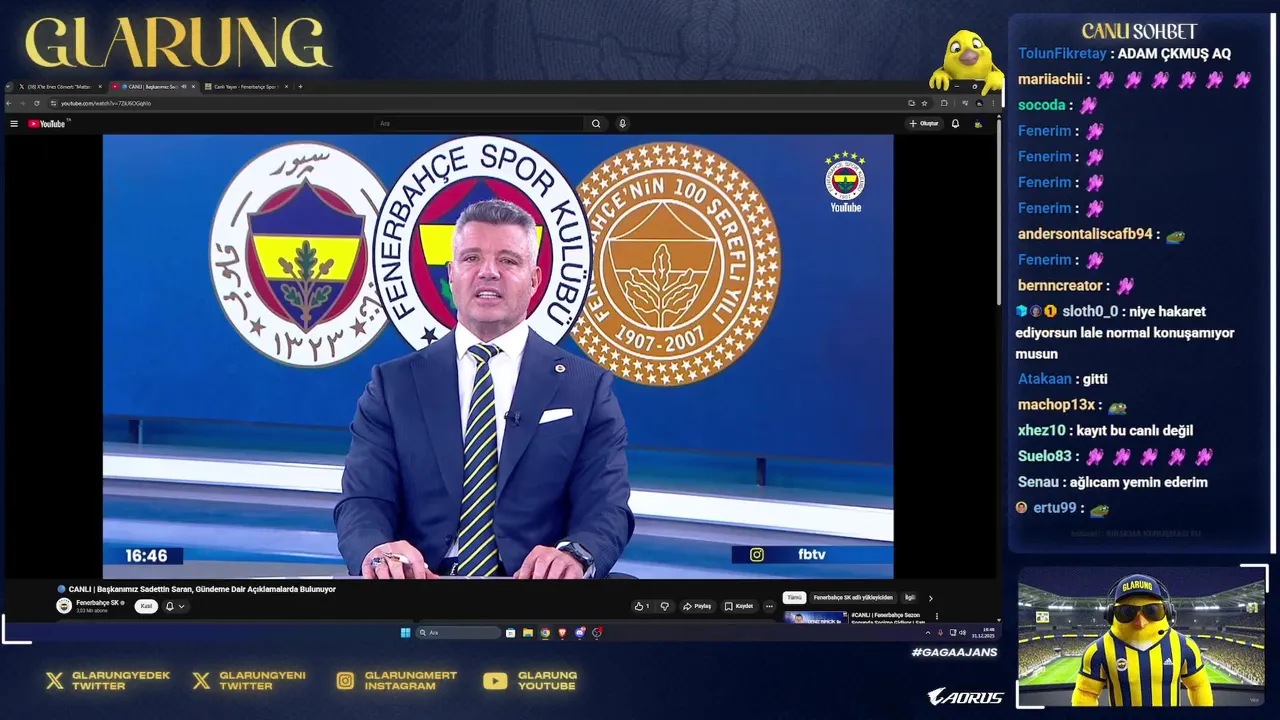Start voice search with the microphone icon
1280x720 pixels.
pyautogui.click(x=622, y=124)
